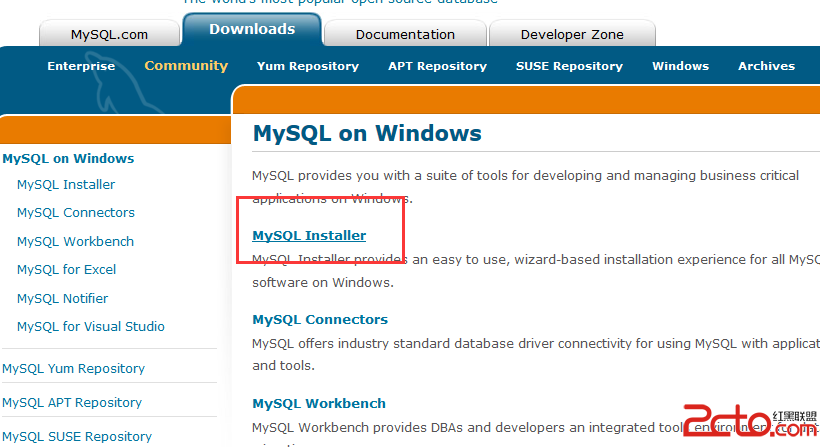Screen dimensions: 820x447
Task: Open MySQL Workbench in the left sidebar
Action: [x=75, y=242]
